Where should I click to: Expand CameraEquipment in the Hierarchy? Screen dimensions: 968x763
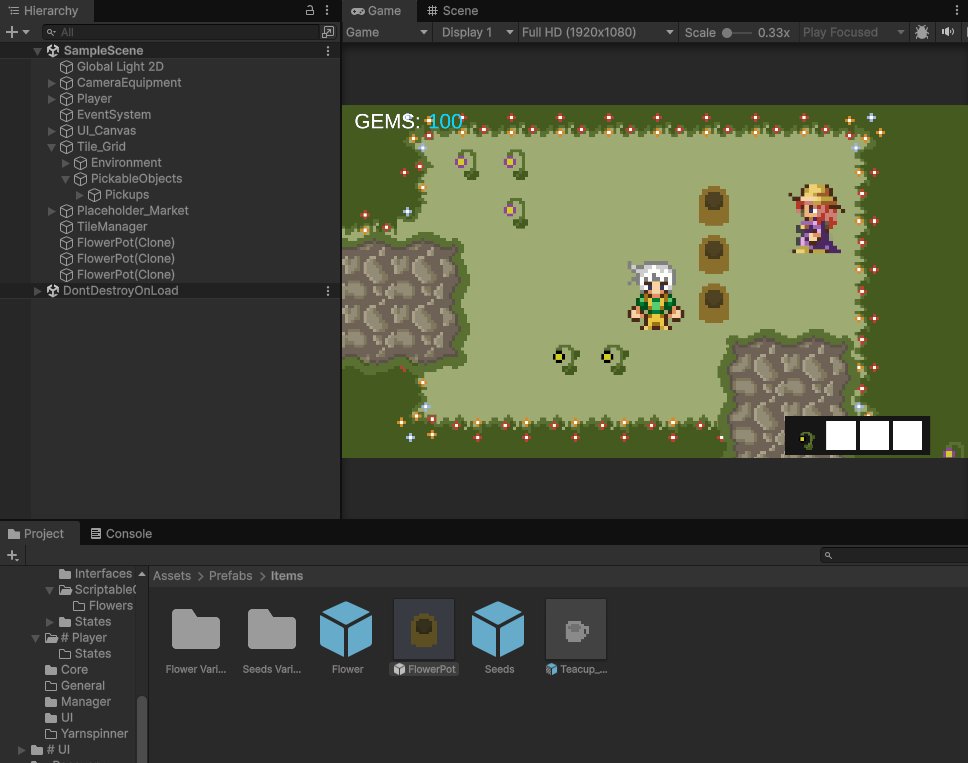(52, 83)
